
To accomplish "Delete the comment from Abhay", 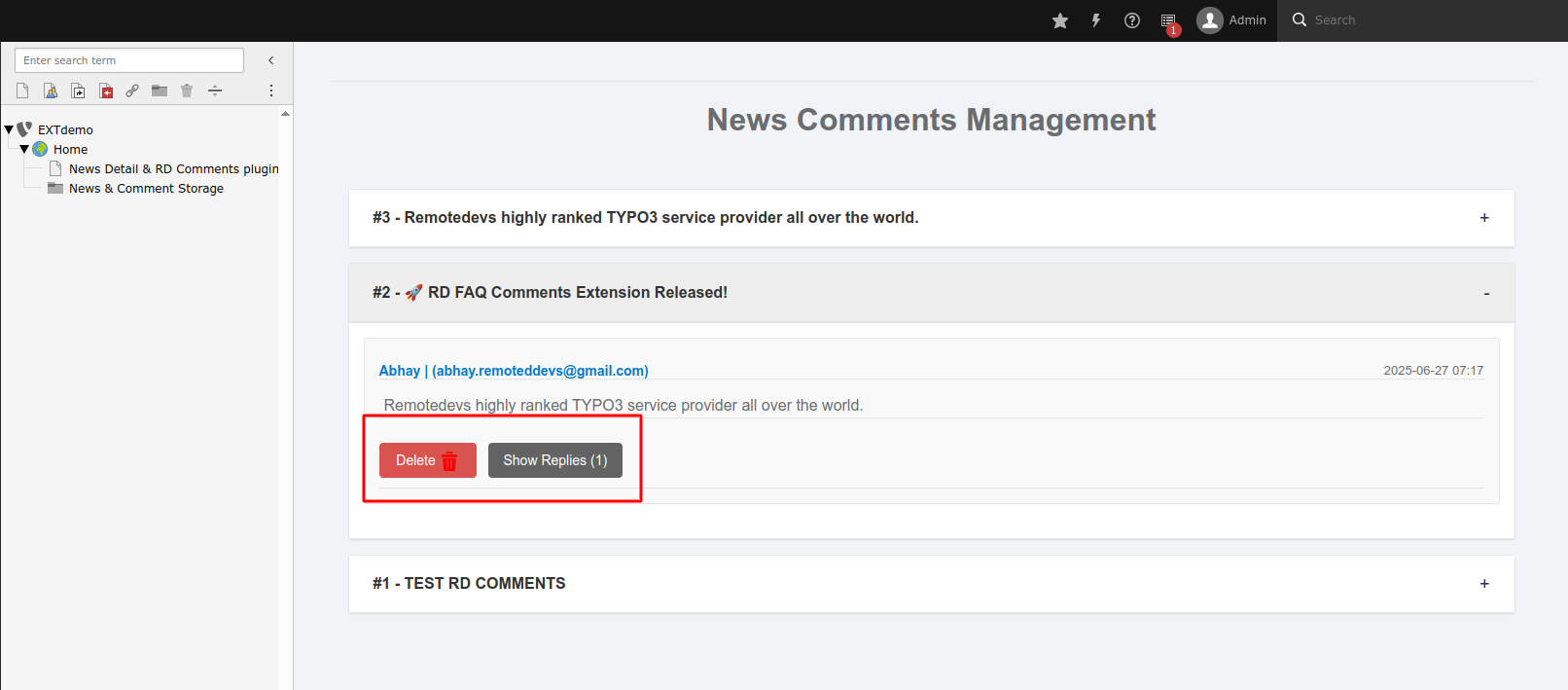I will (x=428, y=460).
